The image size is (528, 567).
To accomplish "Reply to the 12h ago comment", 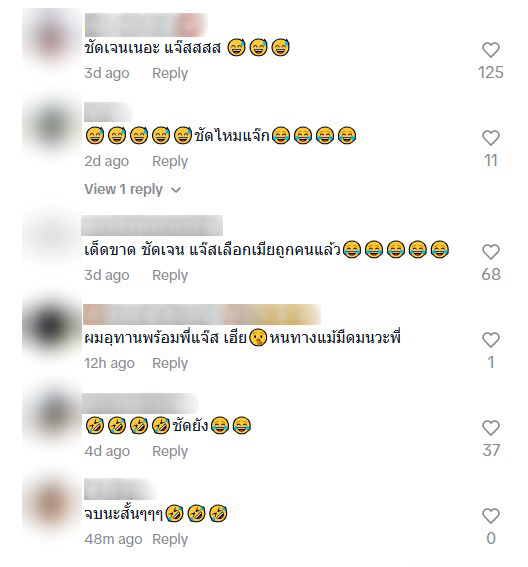I will pos(170,363).
